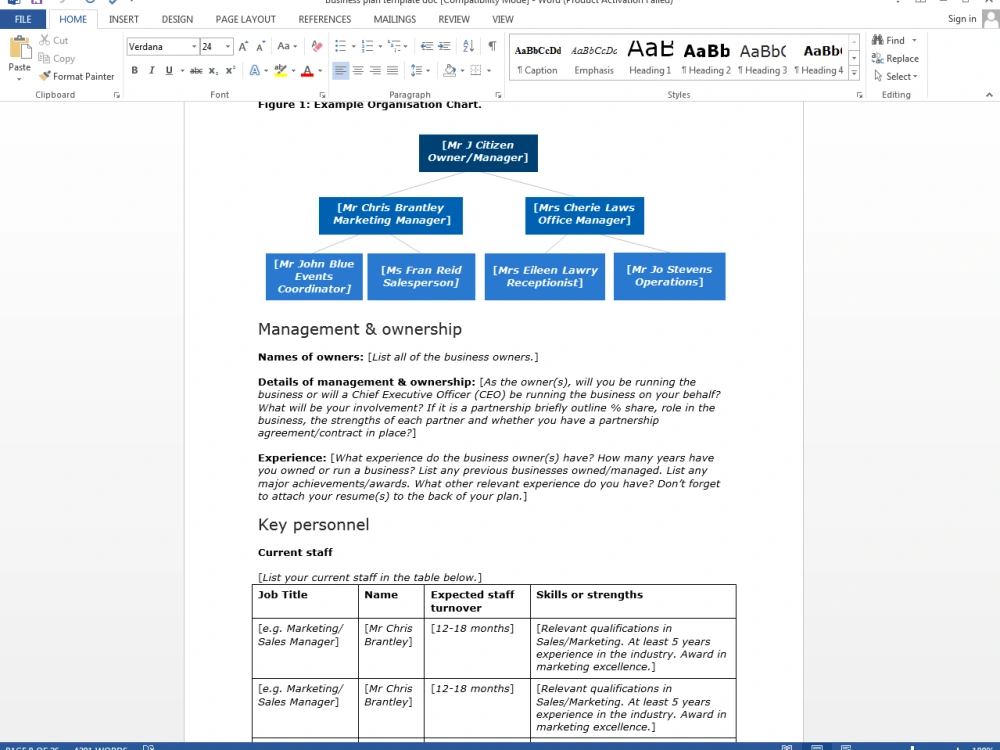Open highlight color dropdown arrow
This screenshot has width=1000, height=750.
(293, 71)
